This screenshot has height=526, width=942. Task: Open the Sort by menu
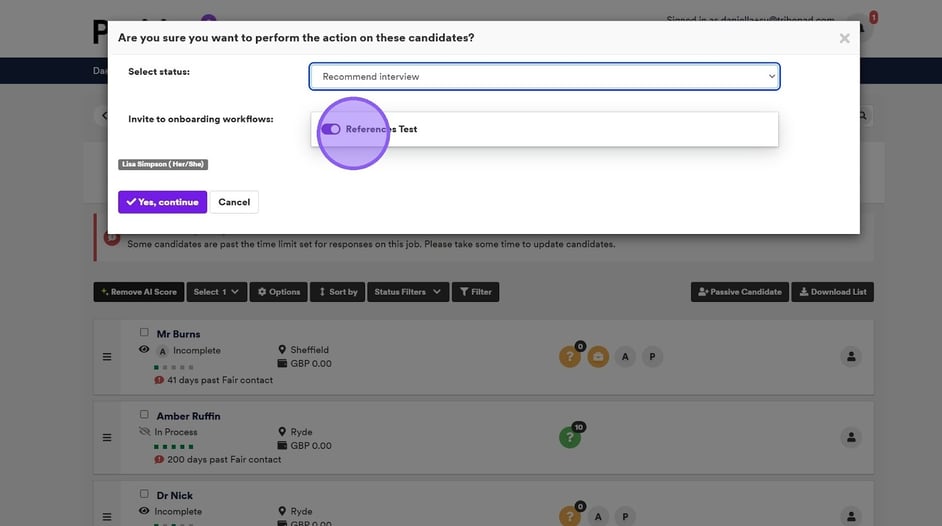[x=336, y=292]
